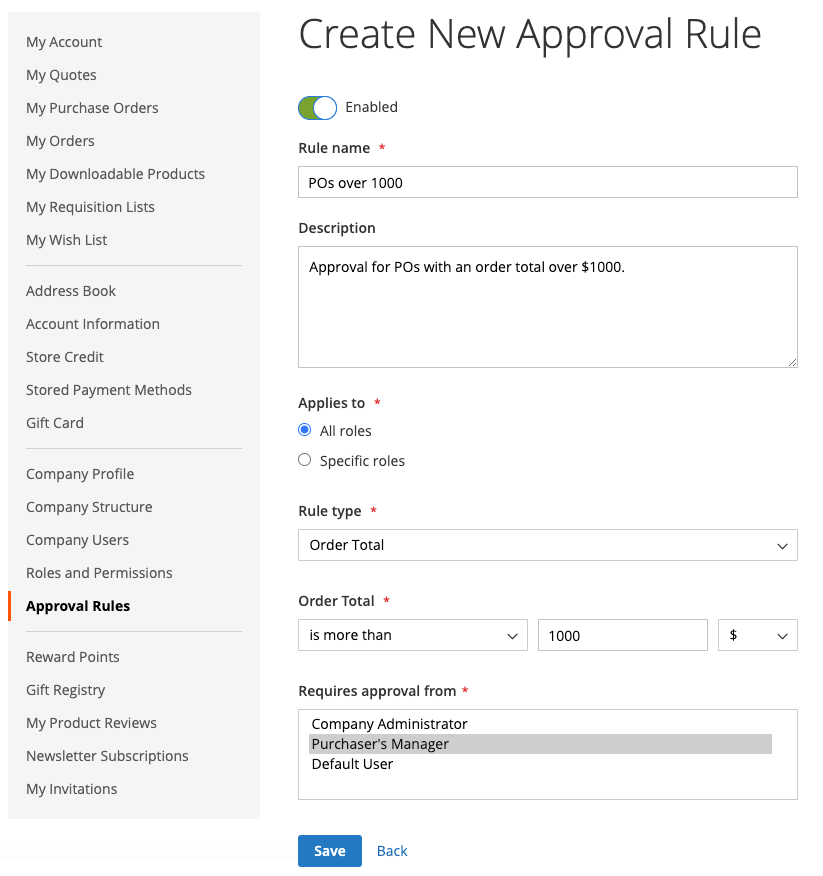
Task: Select the All roles radio button
Action: click(305, 430)
